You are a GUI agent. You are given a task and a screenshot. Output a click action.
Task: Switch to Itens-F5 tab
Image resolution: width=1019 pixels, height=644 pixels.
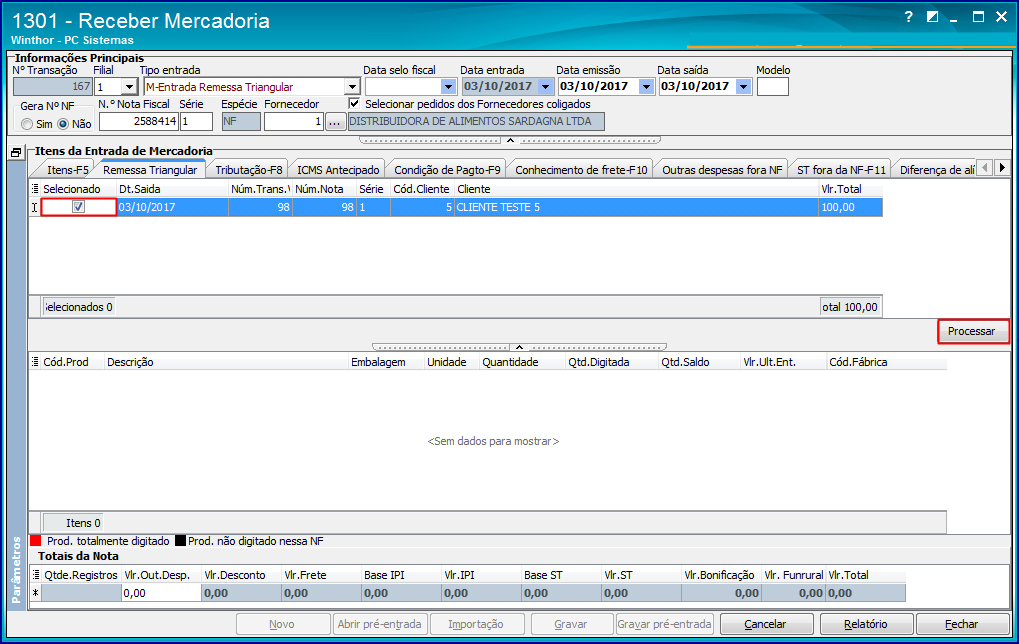(x=68, y=170)
